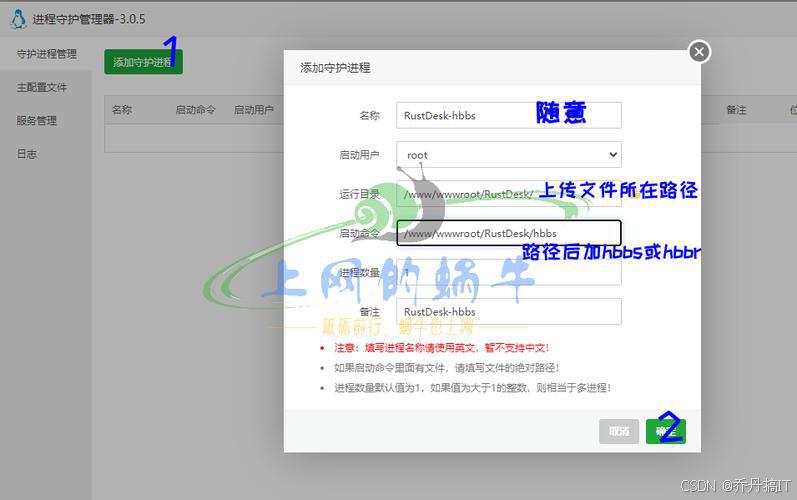The height and width of the screenshot is (500, 797).
Task: Switch to the 主配置文件 tab
Action: click(42, 87)
